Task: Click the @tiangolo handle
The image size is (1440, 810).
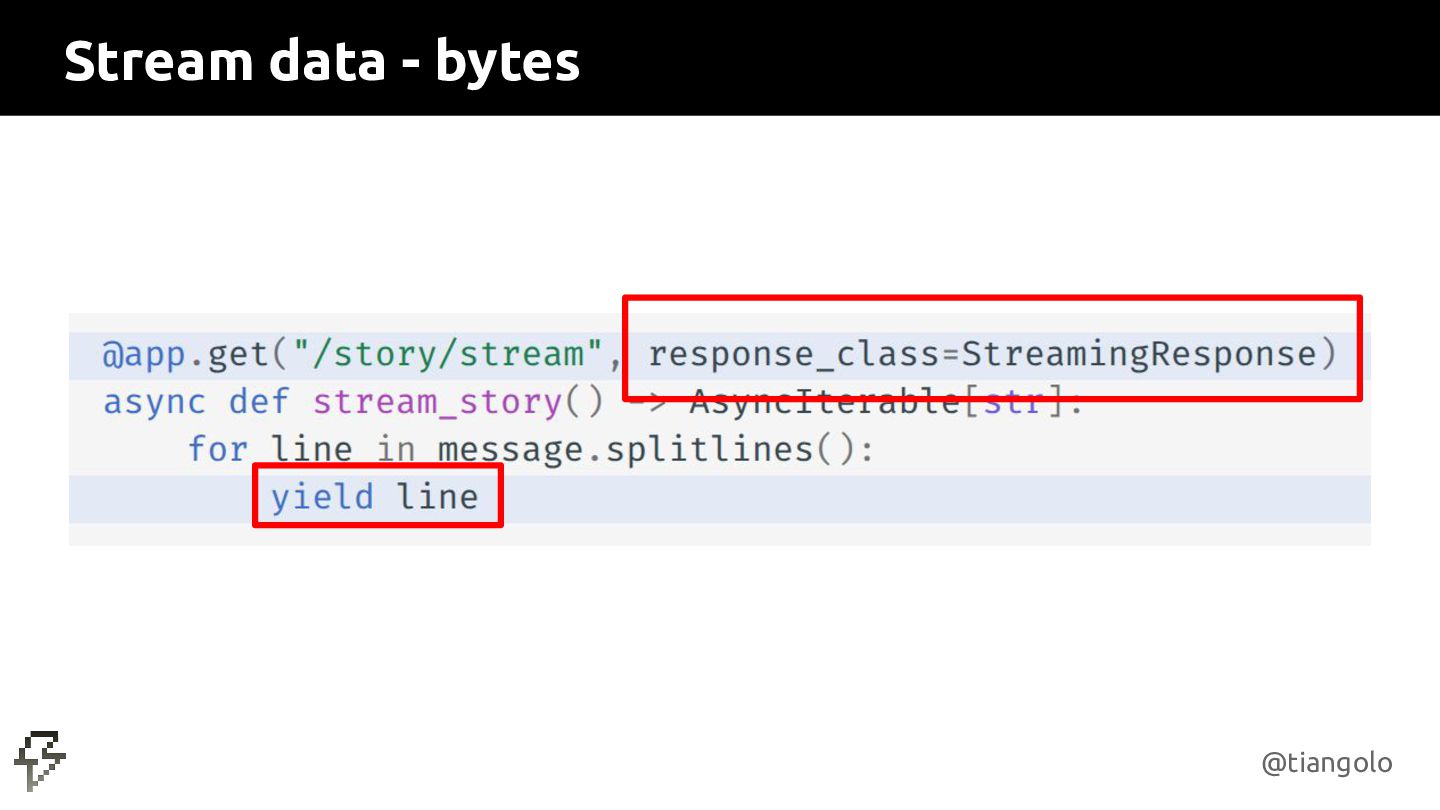Action: [1326, 764]
